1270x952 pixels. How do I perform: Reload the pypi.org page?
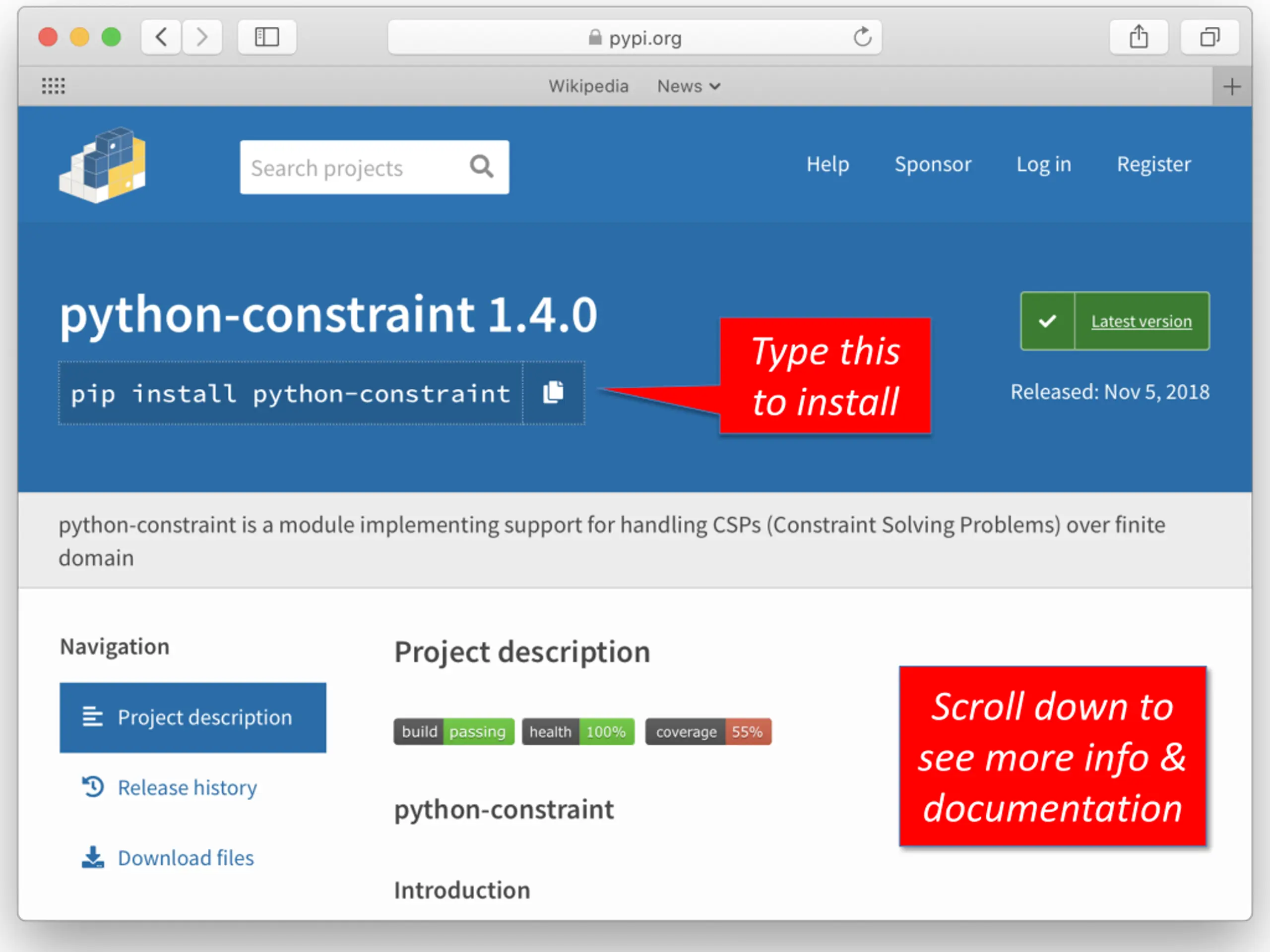click(x=862, y=37)
